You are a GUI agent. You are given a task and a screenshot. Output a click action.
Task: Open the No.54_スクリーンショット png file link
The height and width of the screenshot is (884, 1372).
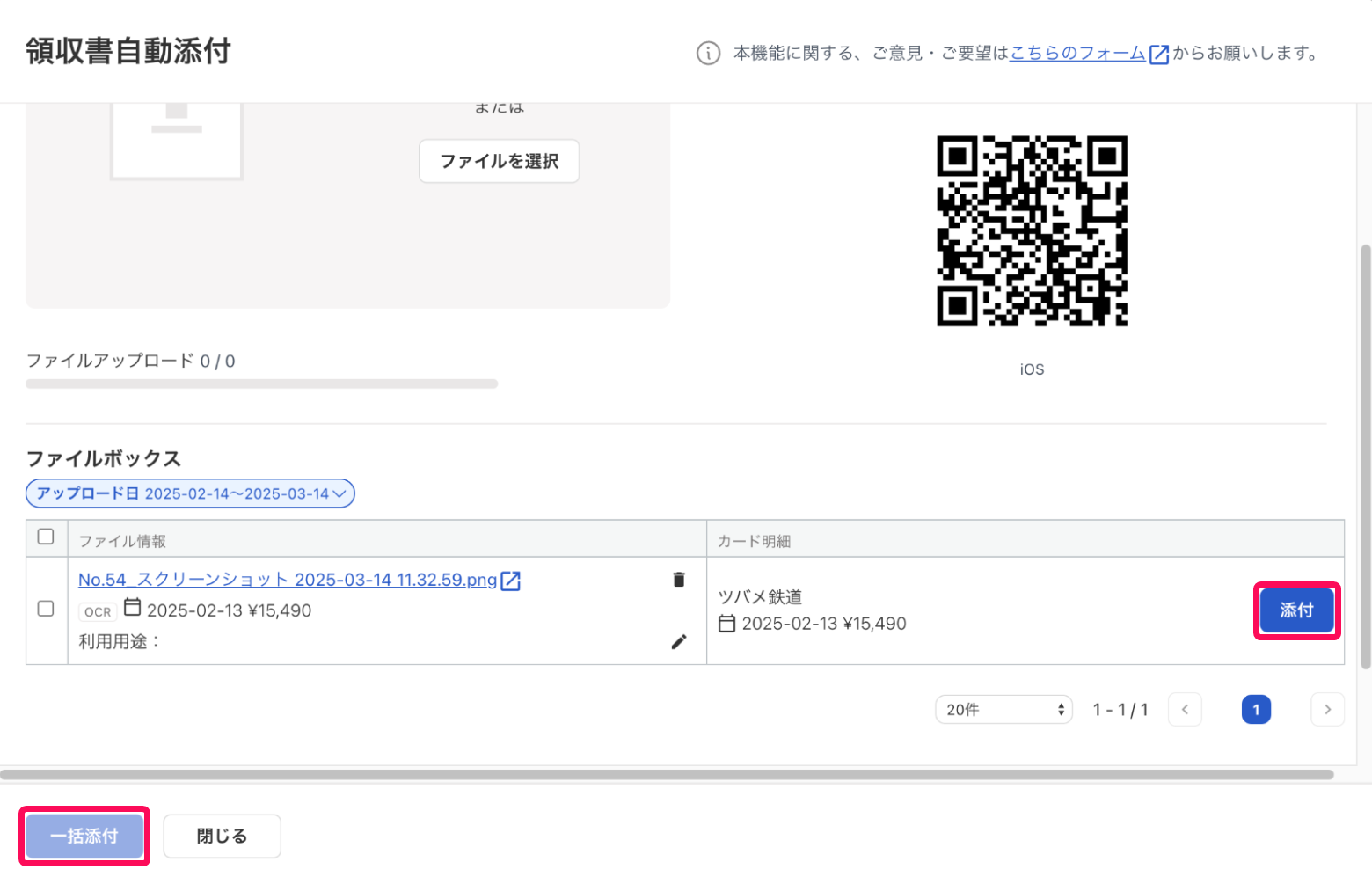(x=288, y=581)
